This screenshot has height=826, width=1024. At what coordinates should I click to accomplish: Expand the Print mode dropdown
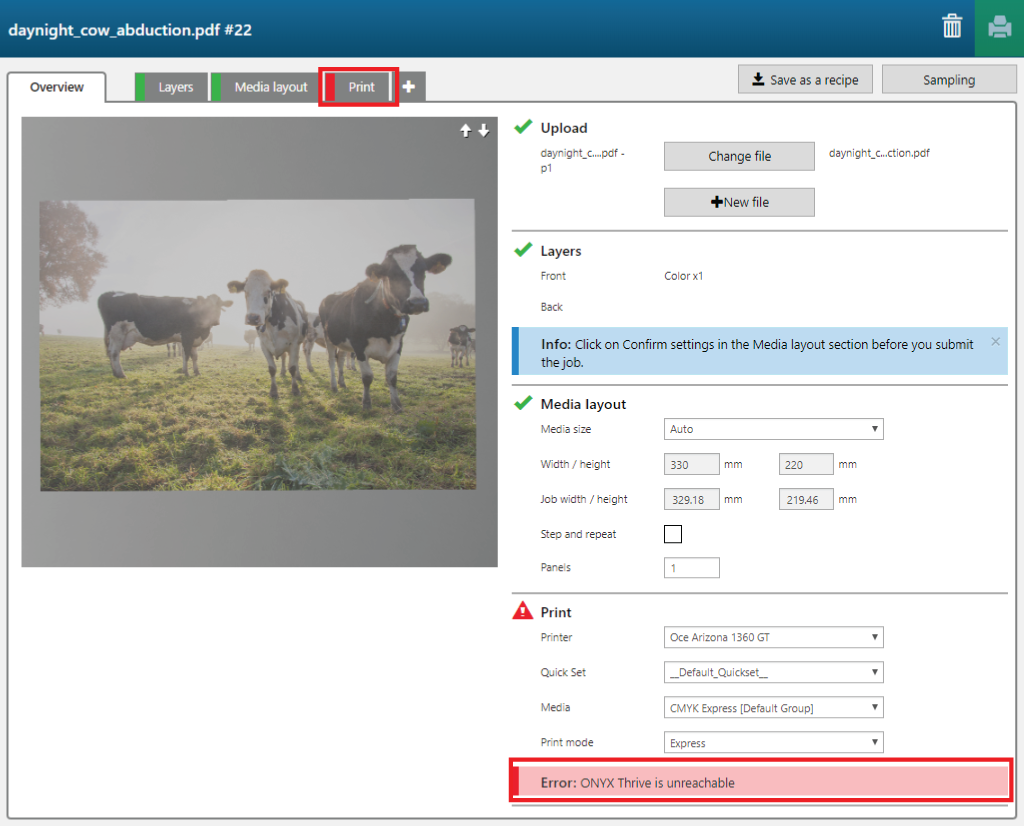773,742
